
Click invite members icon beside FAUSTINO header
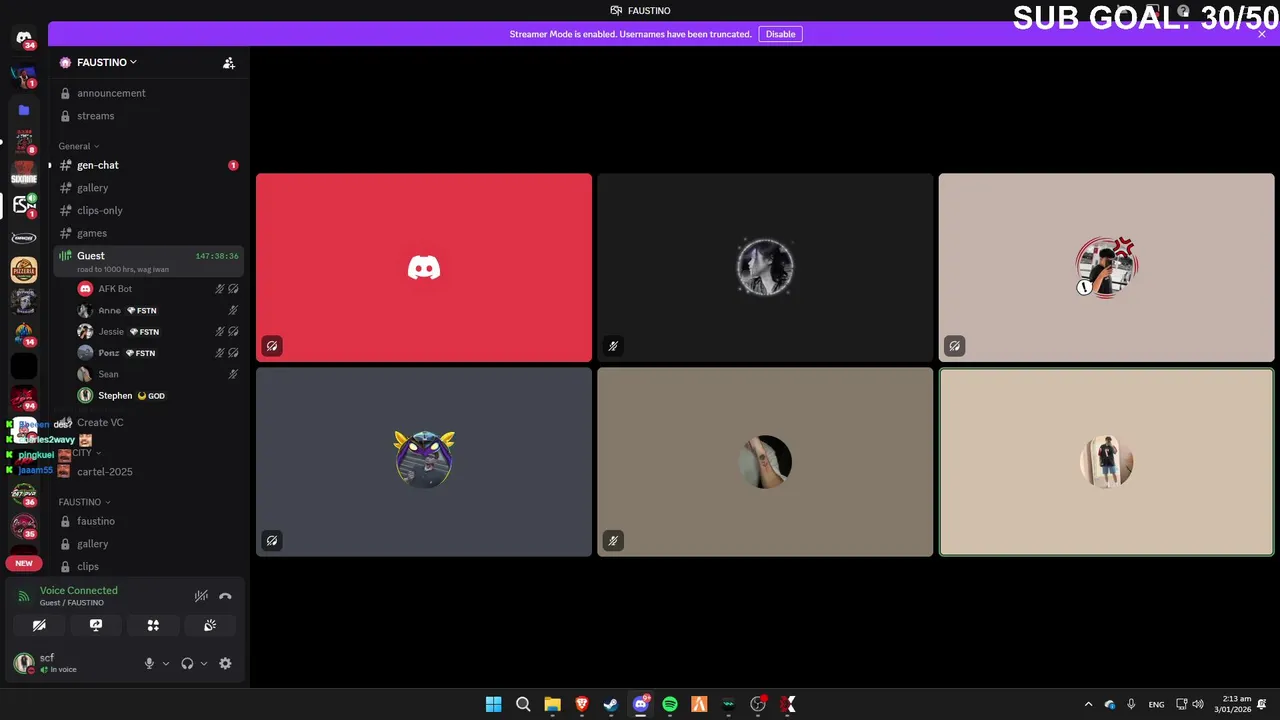(x=229, y=62)
